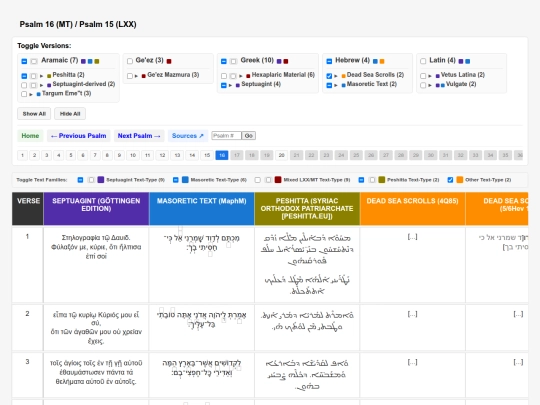
Task: Expand the Vetus Latina group arrow
Action: coord(430,76)
